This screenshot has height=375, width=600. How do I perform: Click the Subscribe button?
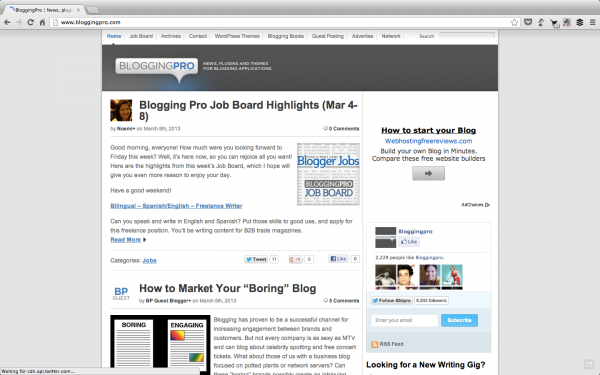click(x=459, y=320)
